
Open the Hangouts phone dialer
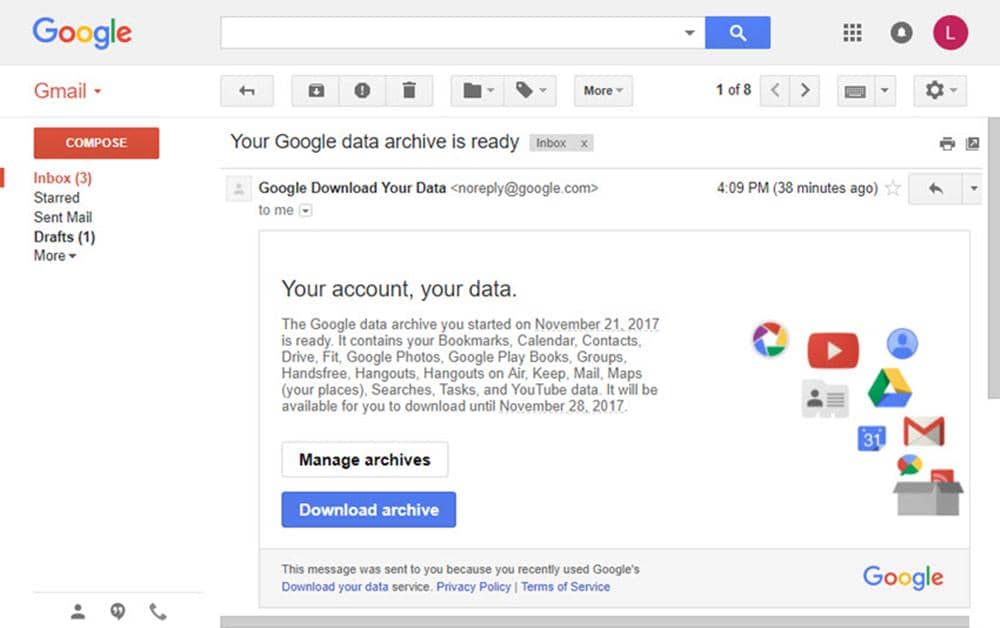(158, 610)
